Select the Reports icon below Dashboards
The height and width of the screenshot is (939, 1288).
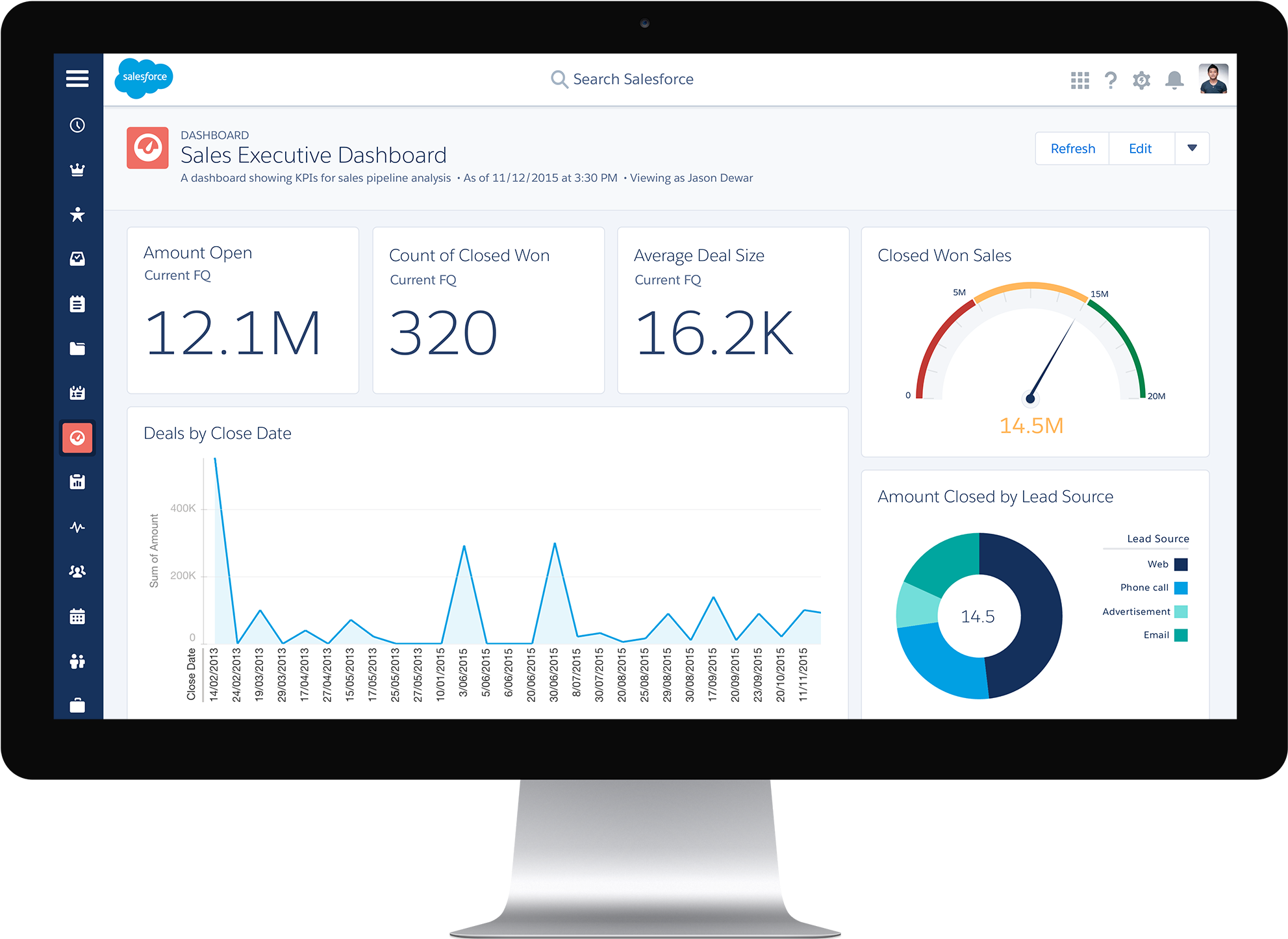(x=77, y=481)
